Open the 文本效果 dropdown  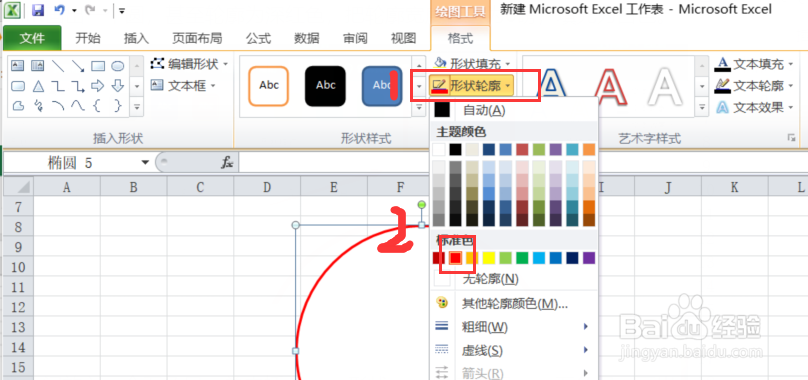[x=754, y=107]
